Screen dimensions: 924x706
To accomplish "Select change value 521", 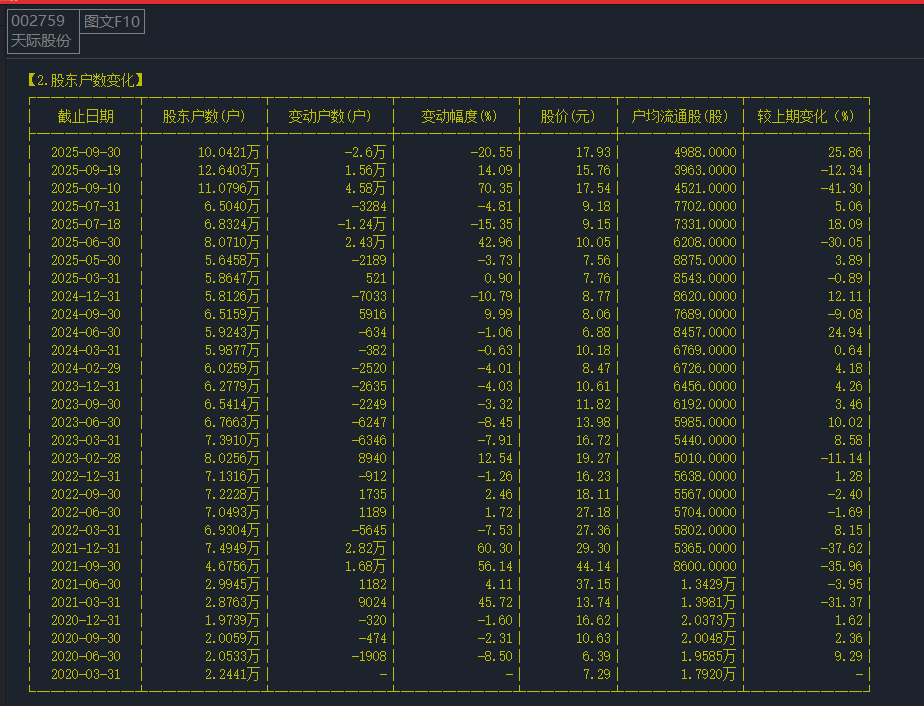I will click(x=376, y=278).
